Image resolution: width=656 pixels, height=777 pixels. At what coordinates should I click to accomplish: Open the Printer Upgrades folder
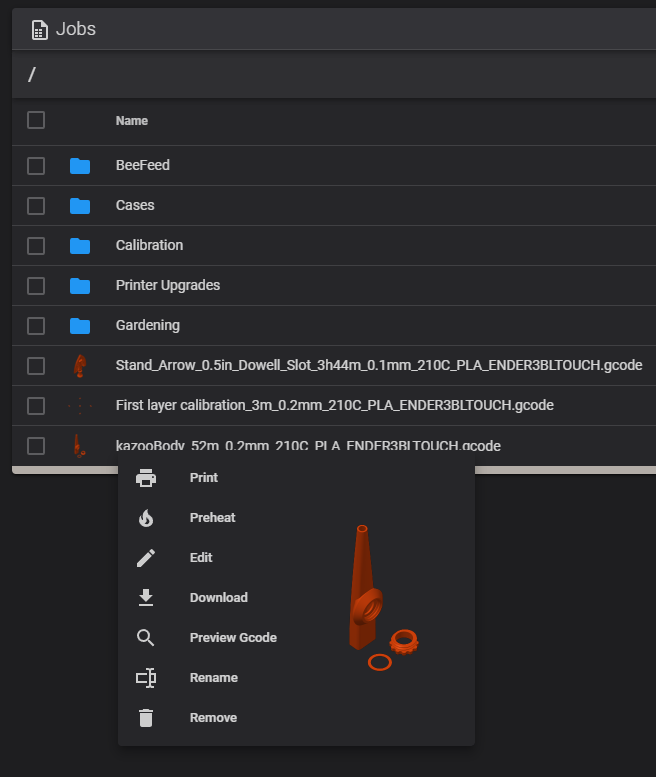tap(168, 285)
